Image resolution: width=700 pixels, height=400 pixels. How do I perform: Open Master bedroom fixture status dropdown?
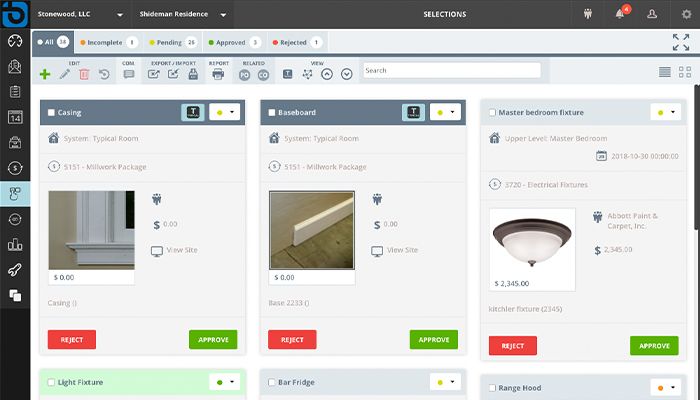tap(666, 112)
